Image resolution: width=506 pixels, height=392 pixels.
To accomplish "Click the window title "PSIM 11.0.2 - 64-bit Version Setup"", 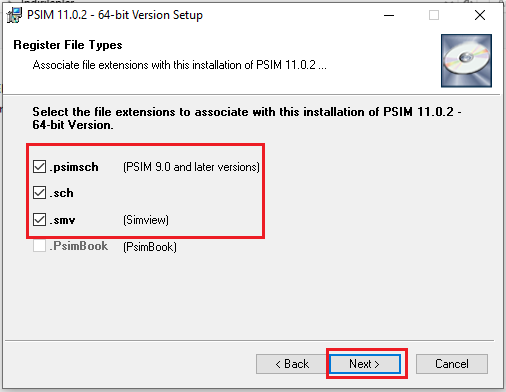I will coord(115,15).
